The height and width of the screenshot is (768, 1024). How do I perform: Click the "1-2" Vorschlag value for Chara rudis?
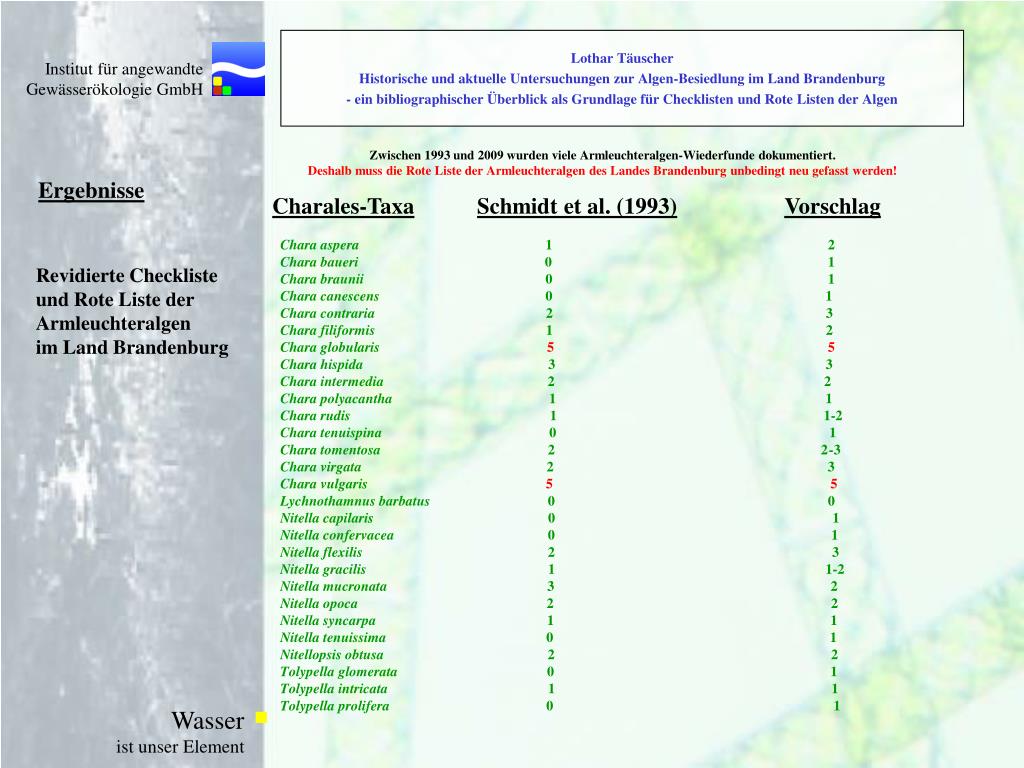(833, 416)
